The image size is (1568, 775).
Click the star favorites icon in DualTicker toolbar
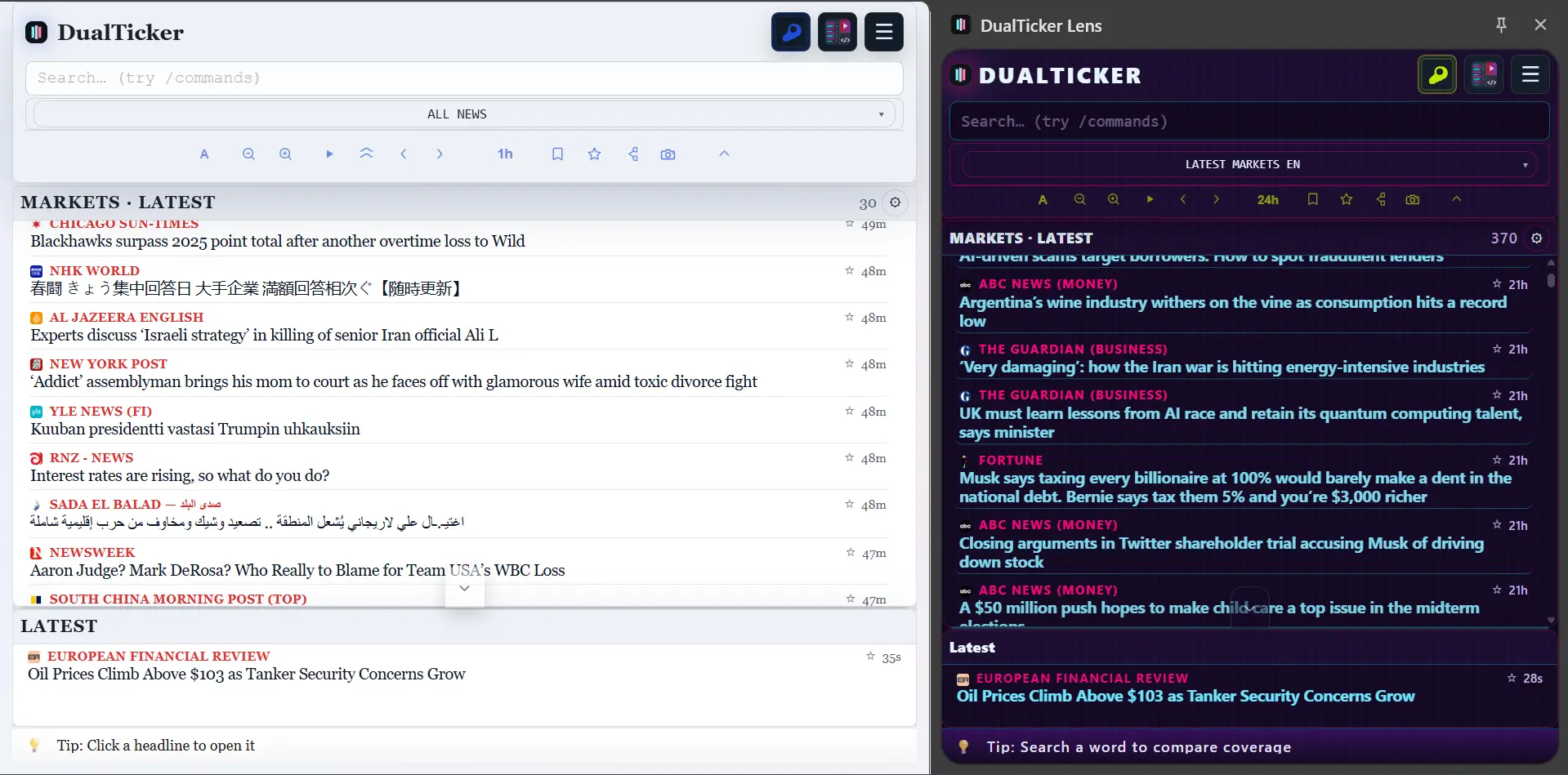click(594, 154)
